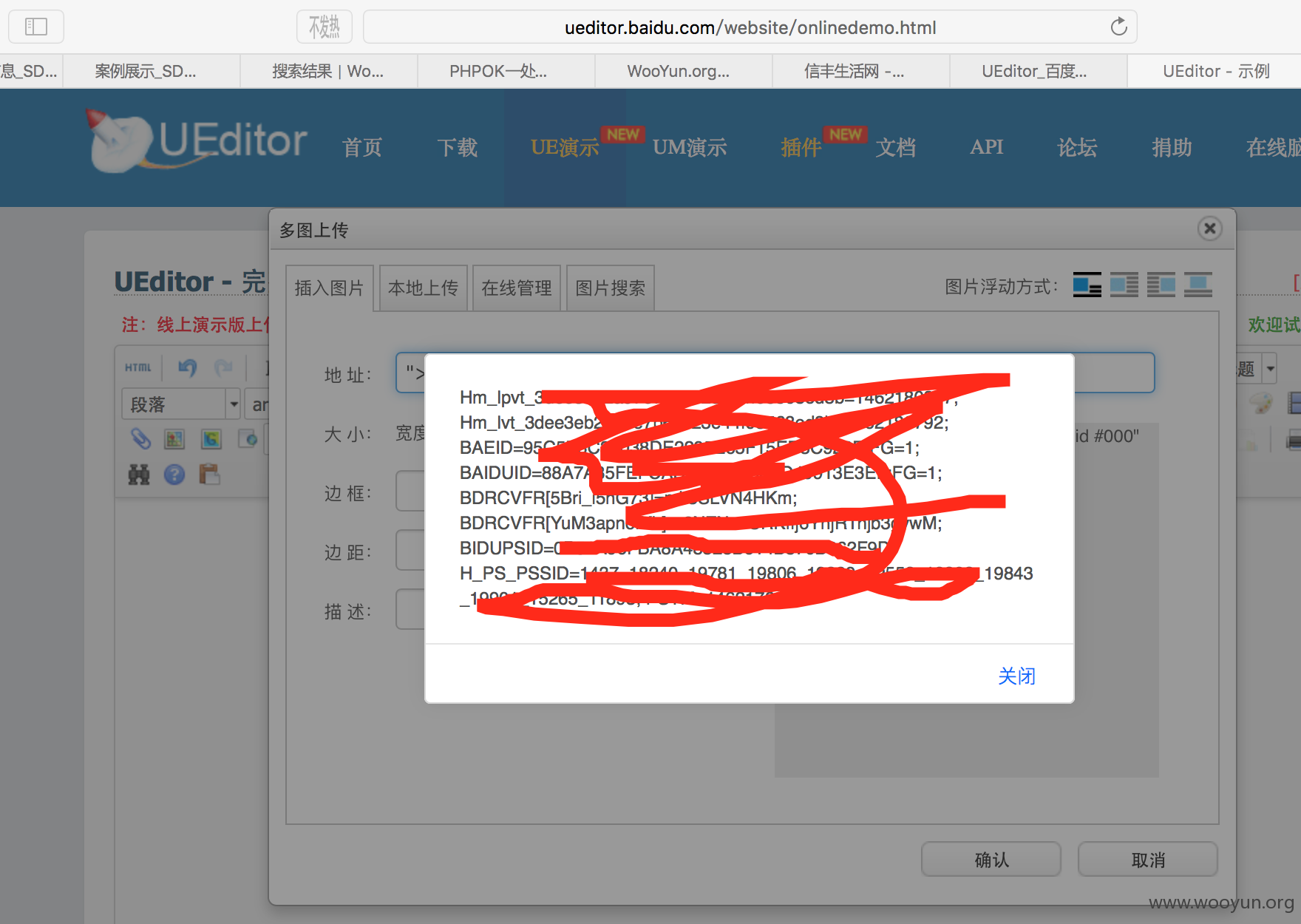Viewport: 1301px width, 924px height.
Task: Switch to the 信丰生活网 browser tab
Action: coord(861,71)
